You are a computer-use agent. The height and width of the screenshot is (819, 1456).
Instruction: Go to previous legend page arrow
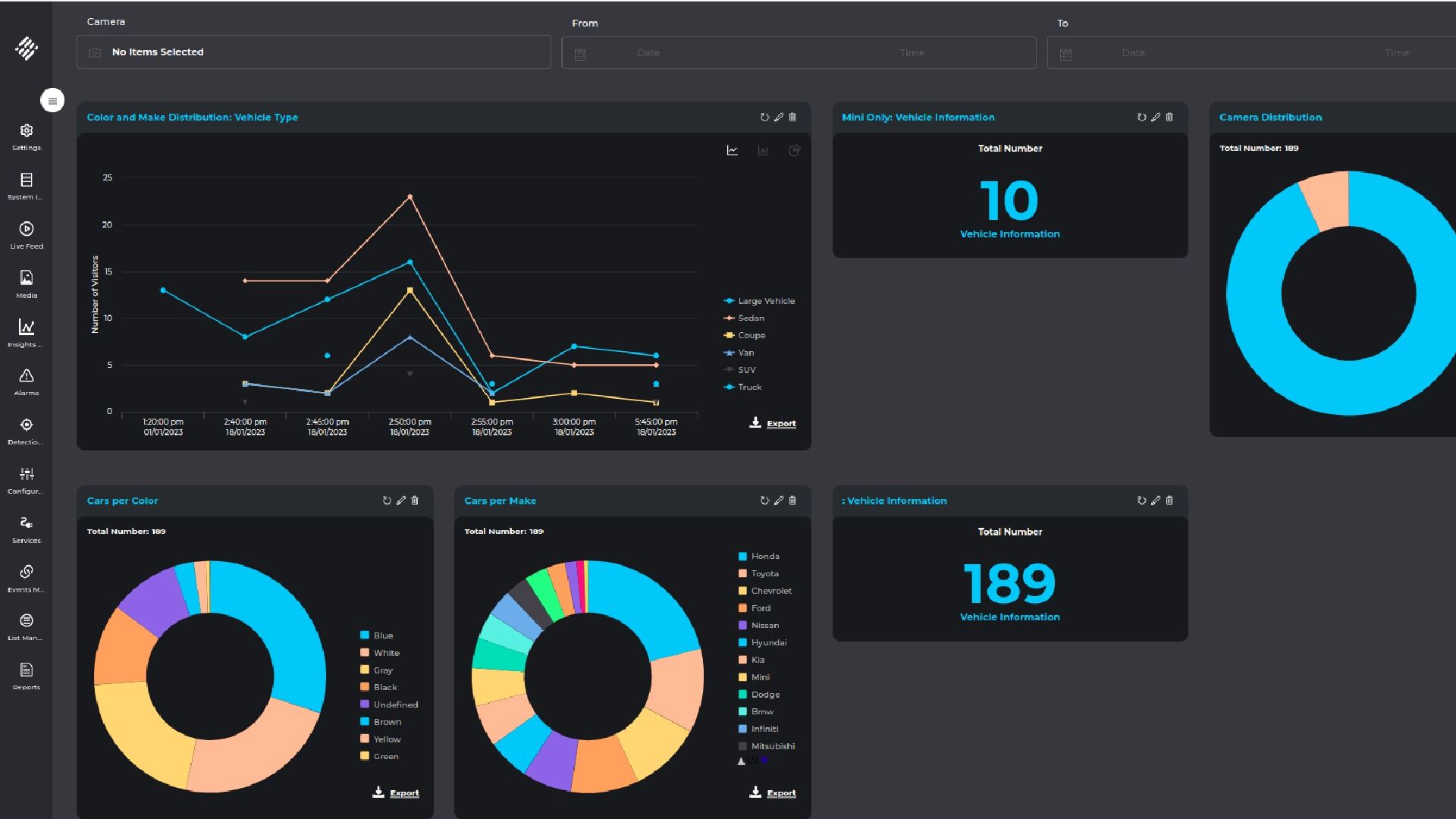pyautogui.click(x=741, y=761)
